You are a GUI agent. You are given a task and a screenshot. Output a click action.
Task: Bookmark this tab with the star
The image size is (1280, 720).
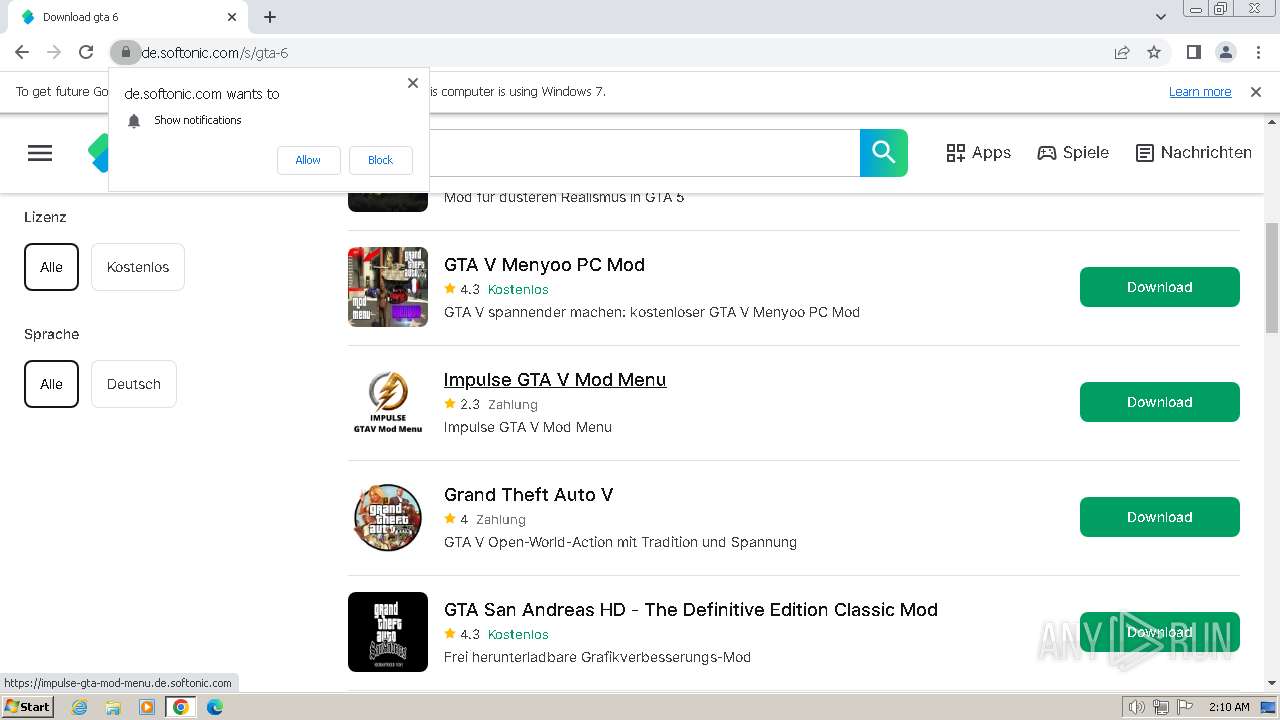[1154, 52]
